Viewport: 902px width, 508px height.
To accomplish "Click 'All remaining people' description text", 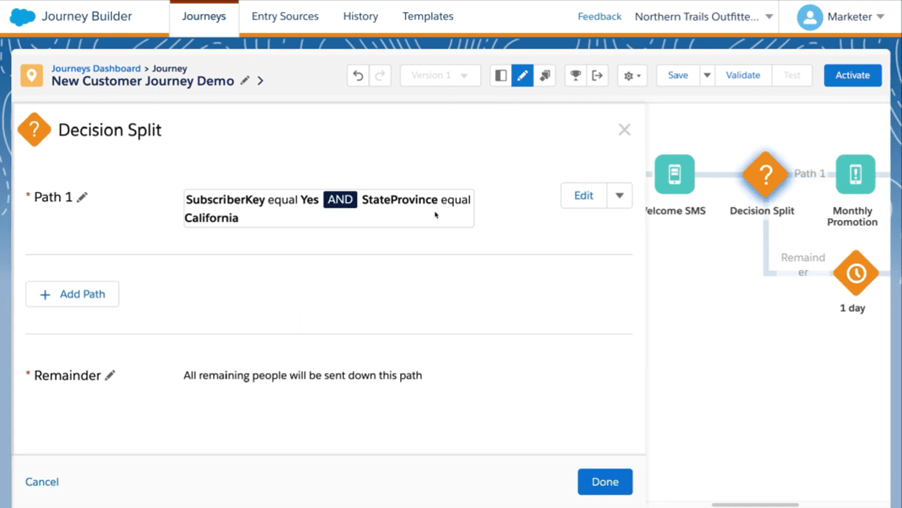I will coord(303,375).
